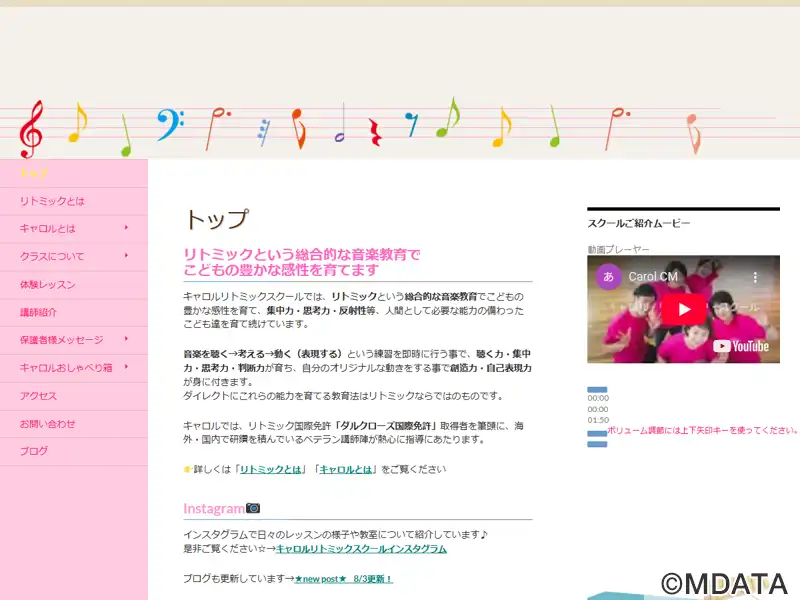Click the blue media player bar above 00:00
800x600 pixels.
(597, 389)
